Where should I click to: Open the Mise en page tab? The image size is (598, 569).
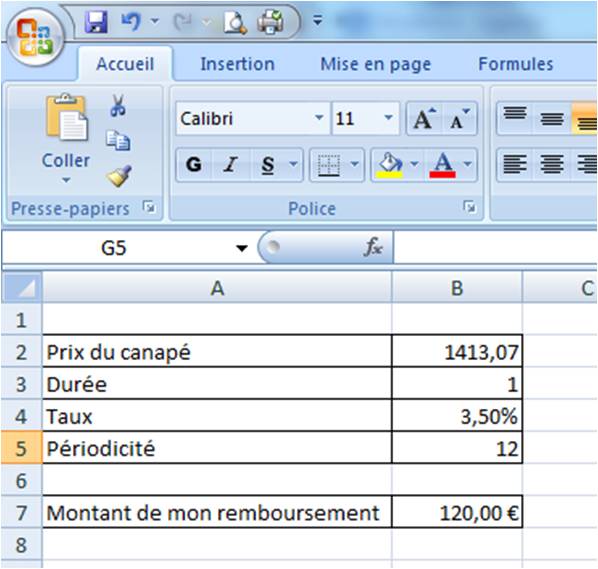point(376,64)
